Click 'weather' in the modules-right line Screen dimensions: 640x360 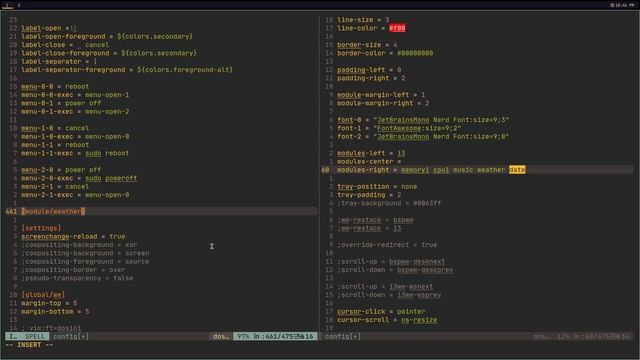pos(491,170)
